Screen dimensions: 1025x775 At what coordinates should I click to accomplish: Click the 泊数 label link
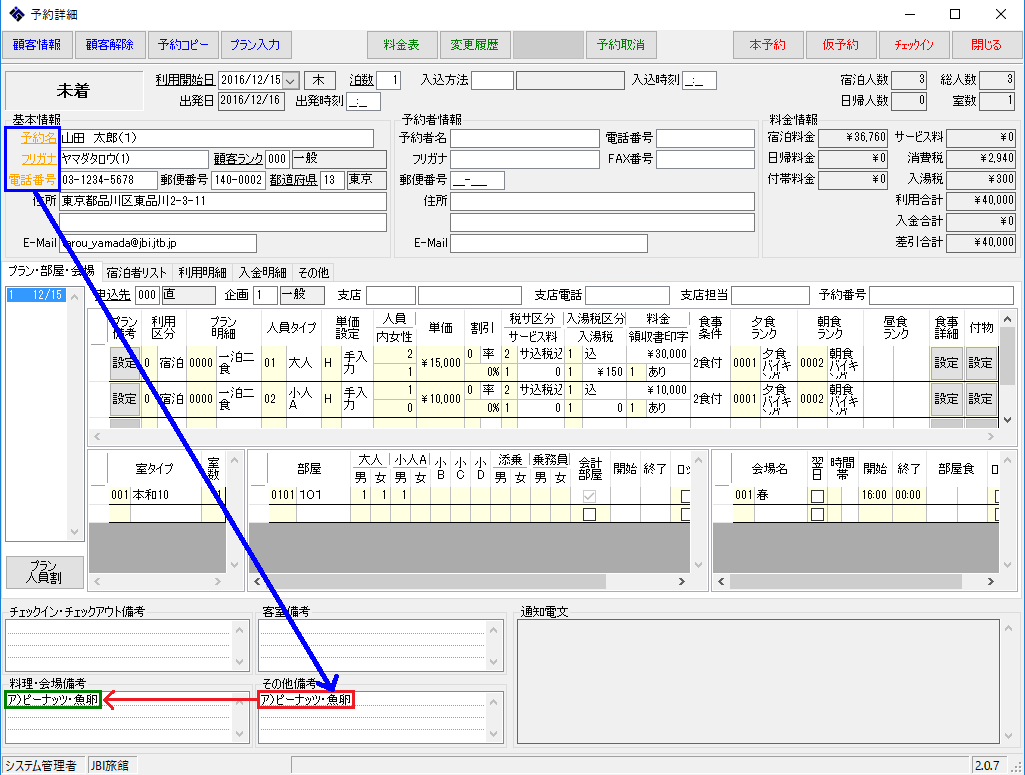(361, 80)
